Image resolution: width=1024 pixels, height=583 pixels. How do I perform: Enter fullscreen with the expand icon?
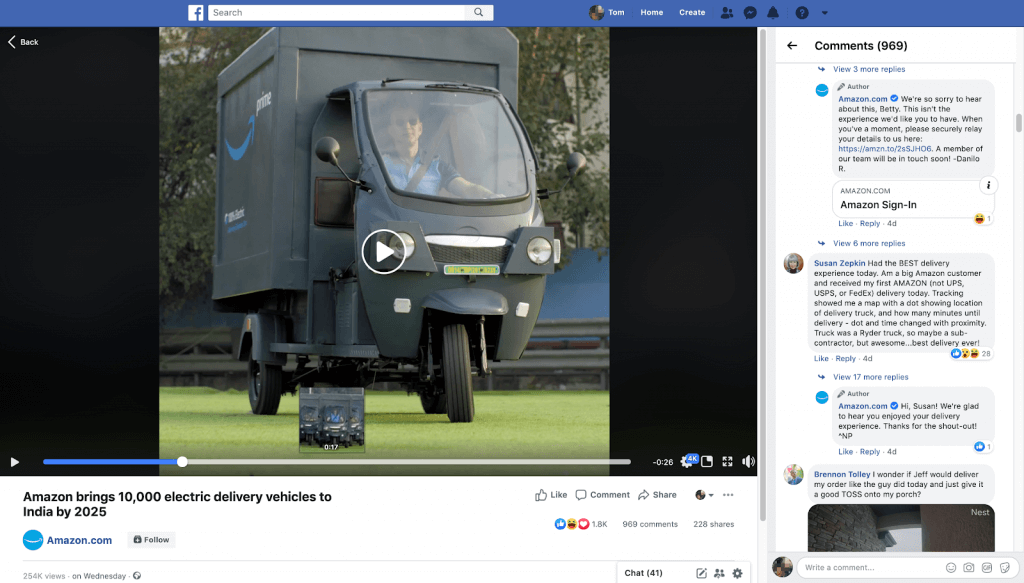click(x=728, y=462)
